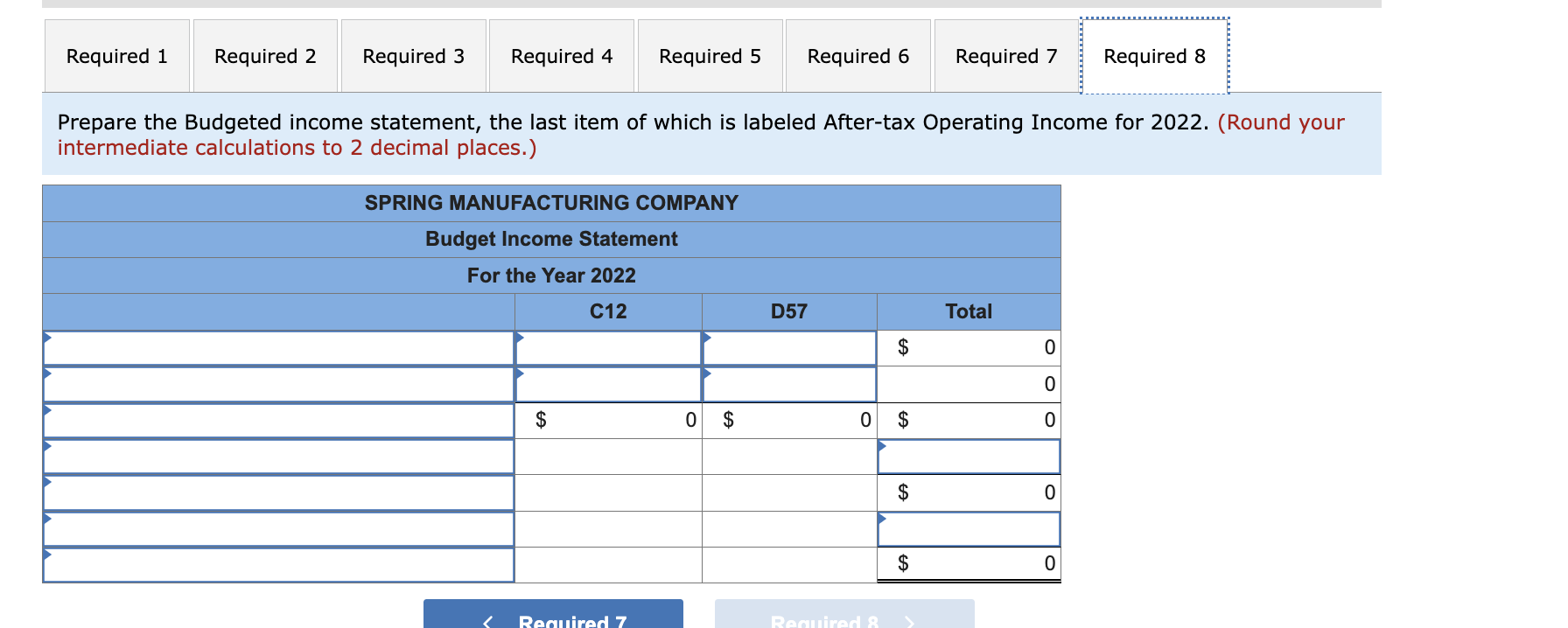Open the dropdown on the first D57 cell
1568x628 pixels.
789,347
